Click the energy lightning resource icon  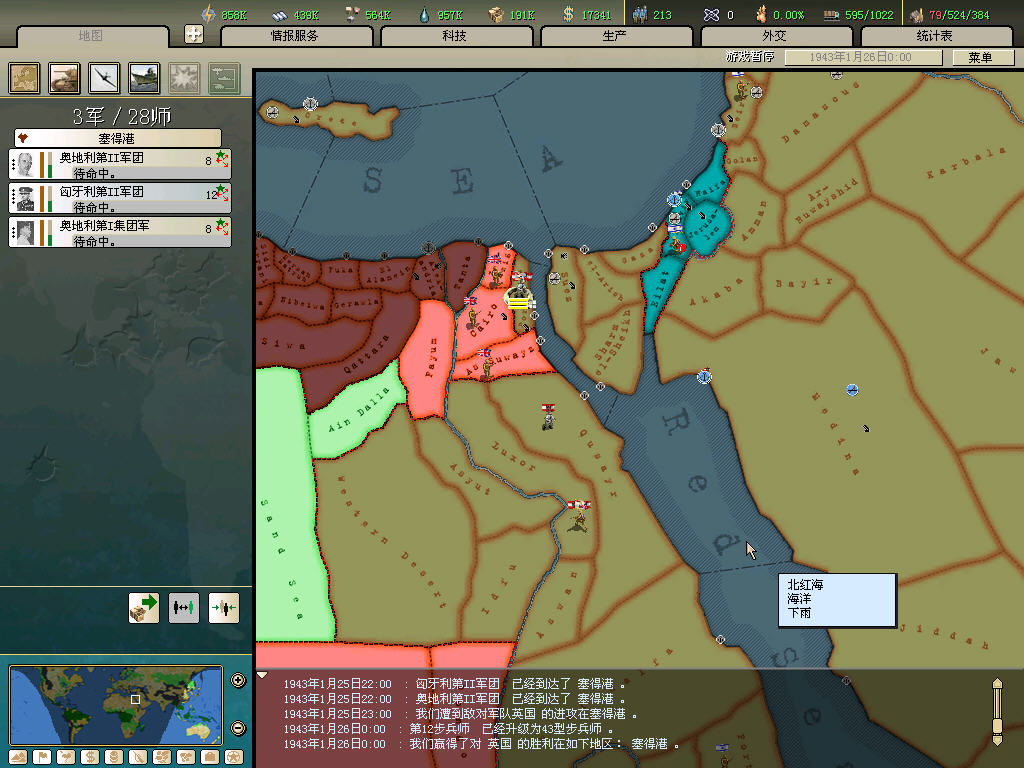[208, 14]
